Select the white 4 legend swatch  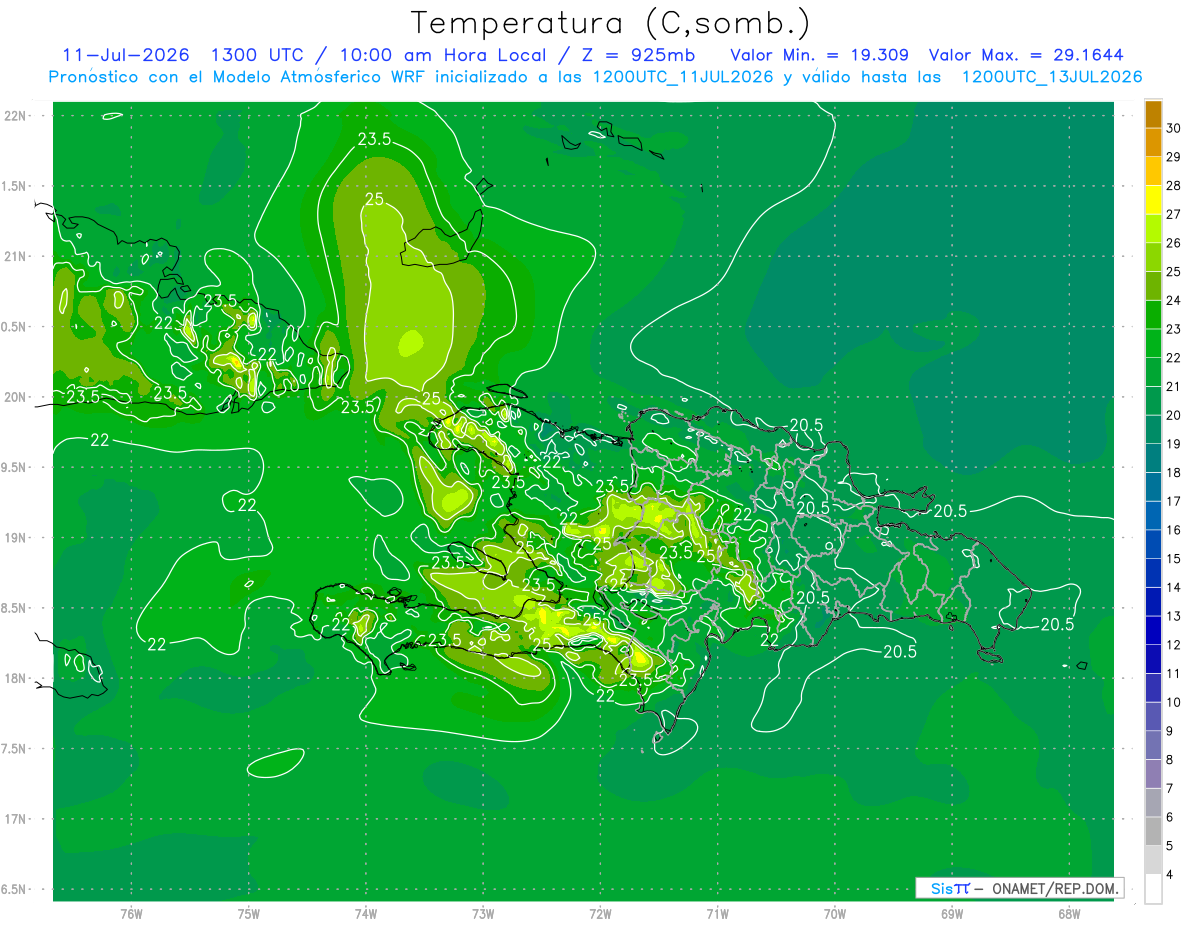coord(1153,889)
